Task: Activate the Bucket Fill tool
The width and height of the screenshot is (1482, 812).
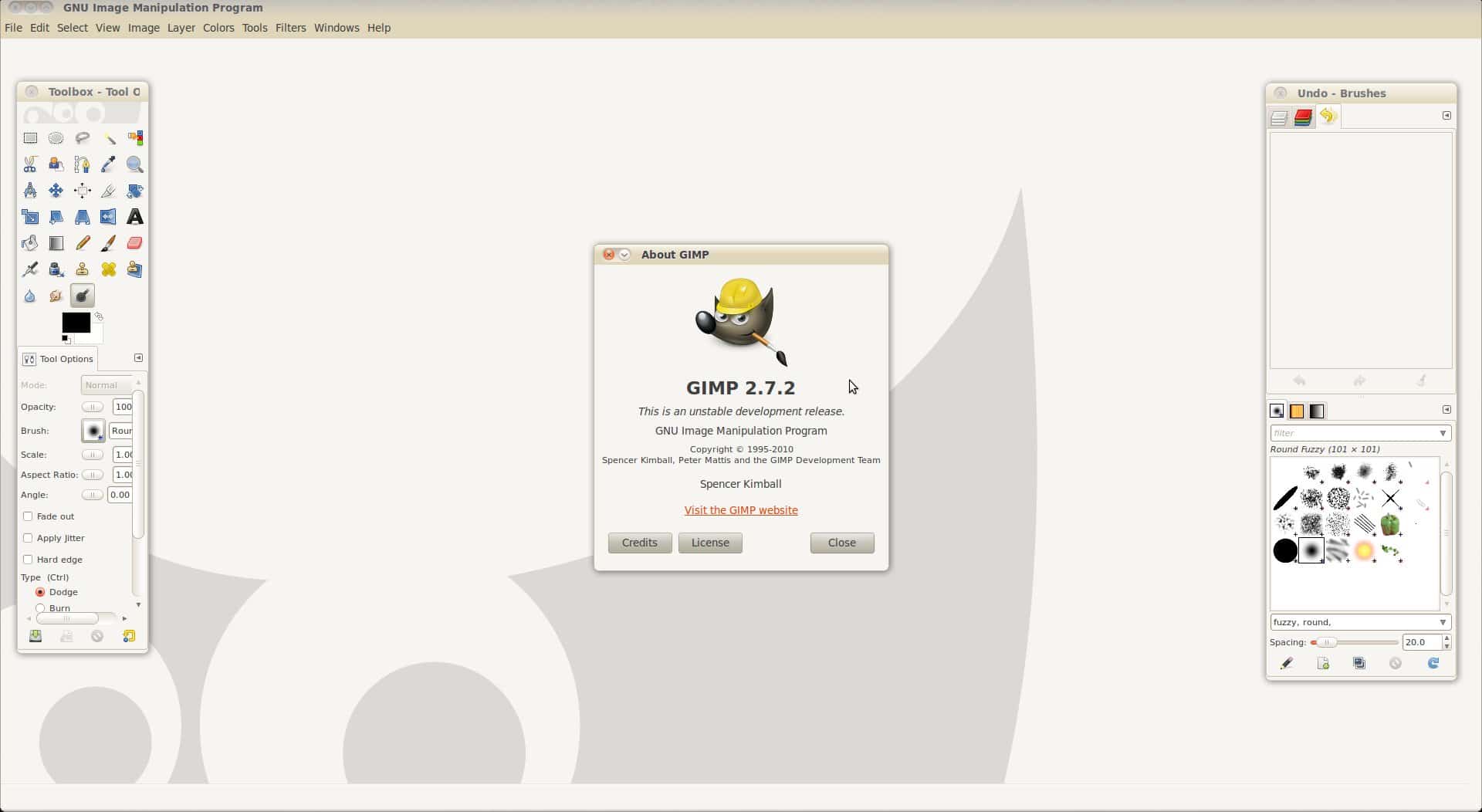Action: (x=30, y=243)
